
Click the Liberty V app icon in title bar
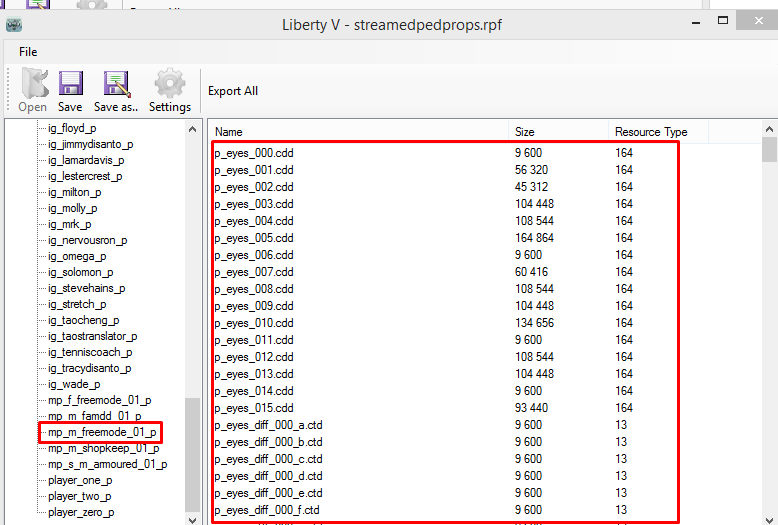[x=14, y=24]
